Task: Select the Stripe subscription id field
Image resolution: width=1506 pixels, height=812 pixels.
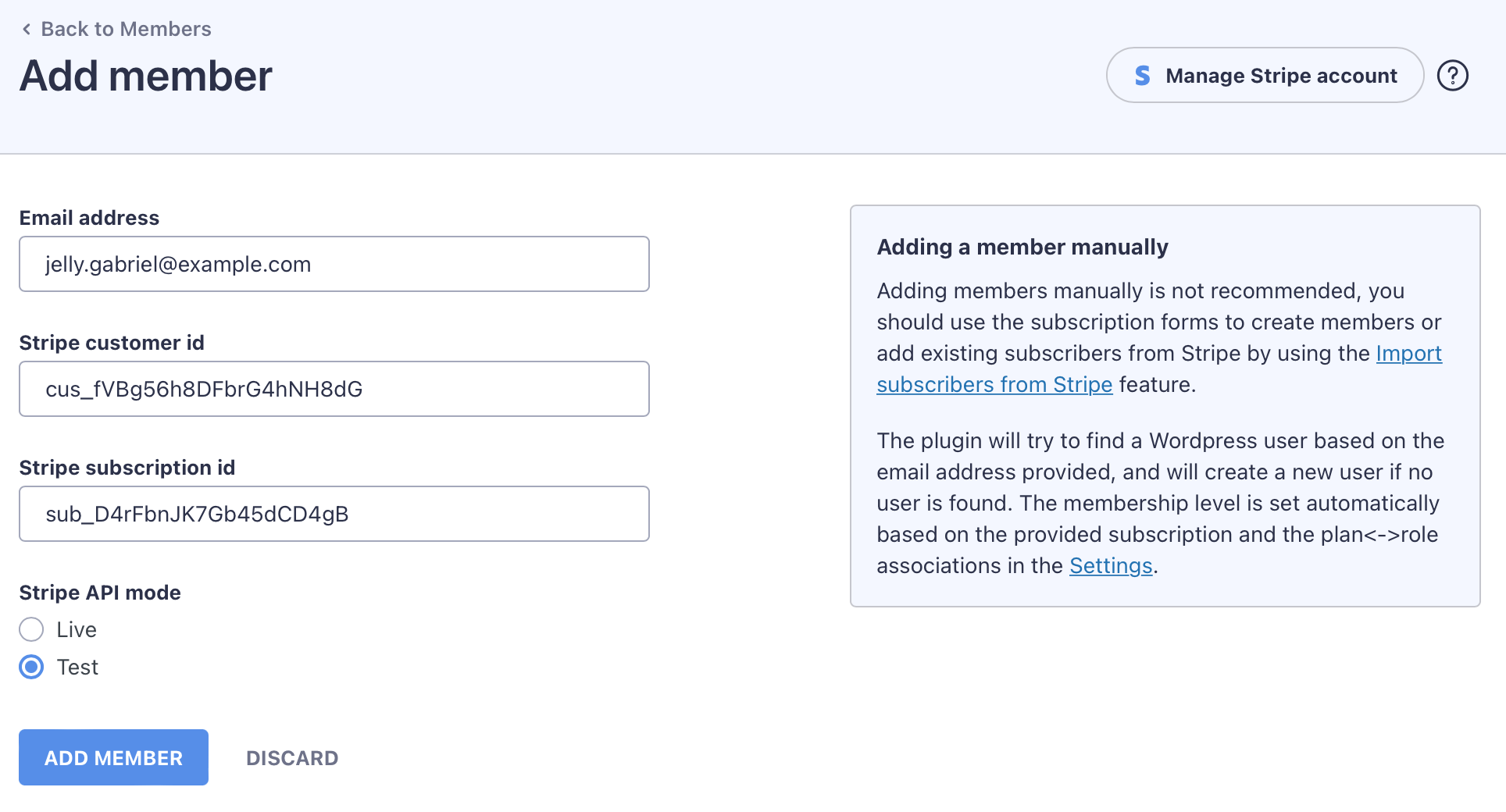Action: tap(334, 515)
